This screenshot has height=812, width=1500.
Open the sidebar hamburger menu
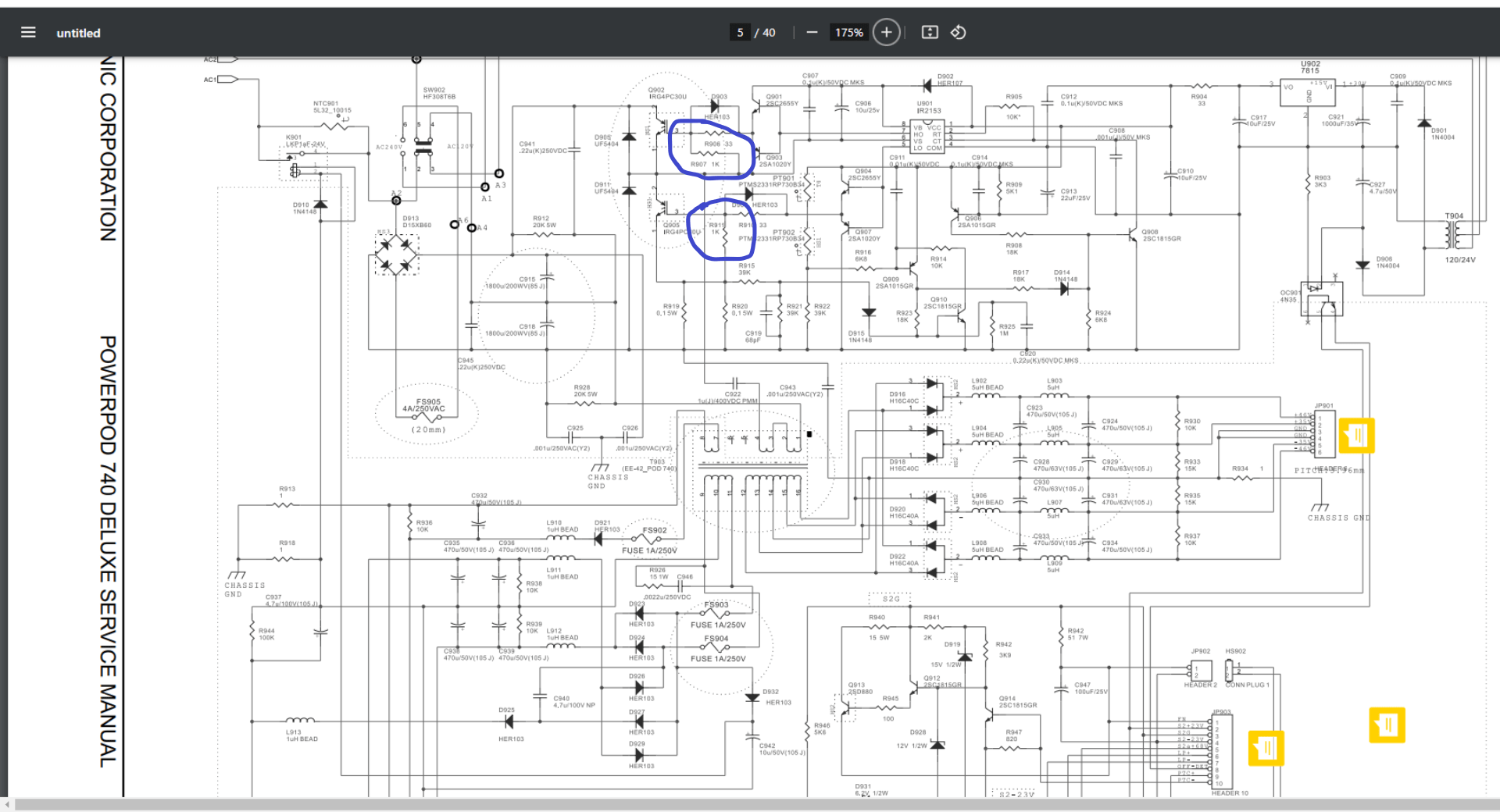coord(28,32)
